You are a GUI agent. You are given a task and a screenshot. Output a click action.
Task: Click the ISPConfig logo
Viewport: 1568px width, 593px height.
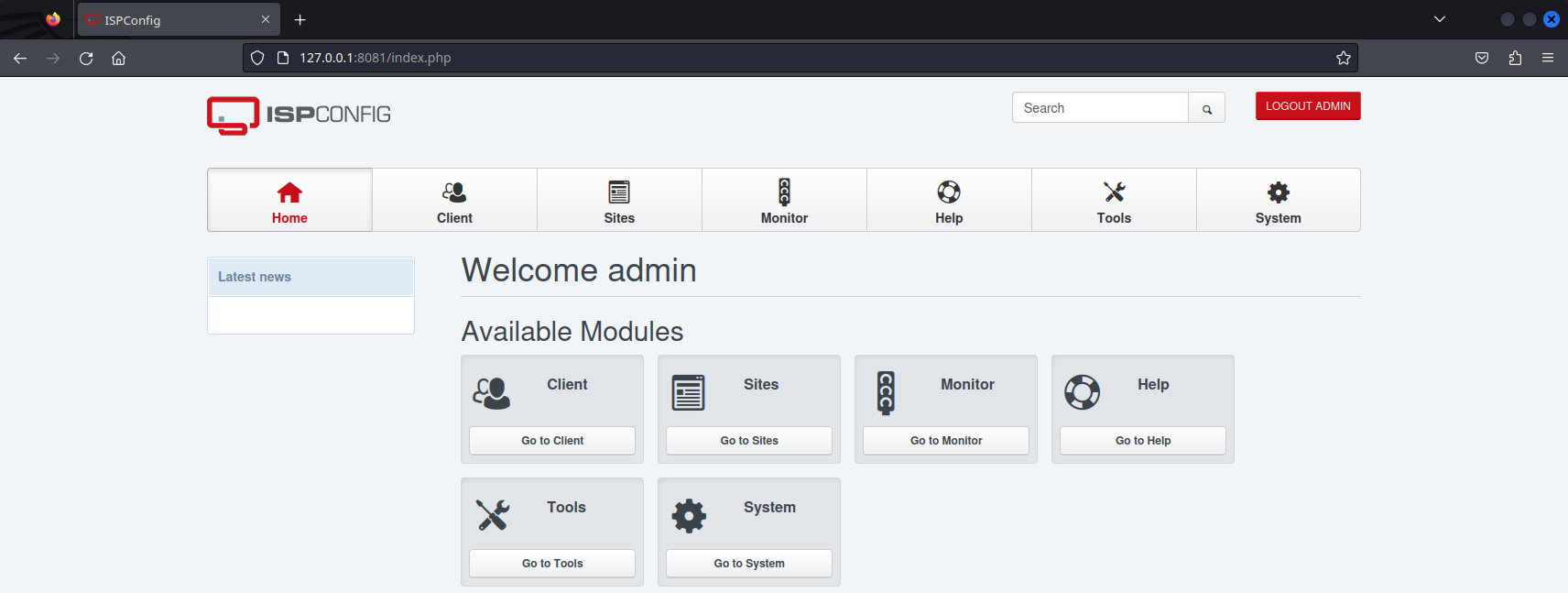point(299,115)
